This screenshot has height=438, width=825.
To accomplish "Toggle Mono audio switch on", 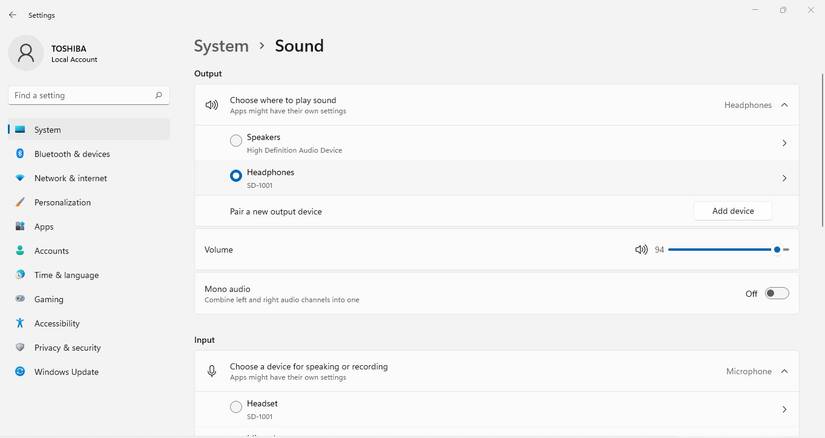I will click(777, 293).
